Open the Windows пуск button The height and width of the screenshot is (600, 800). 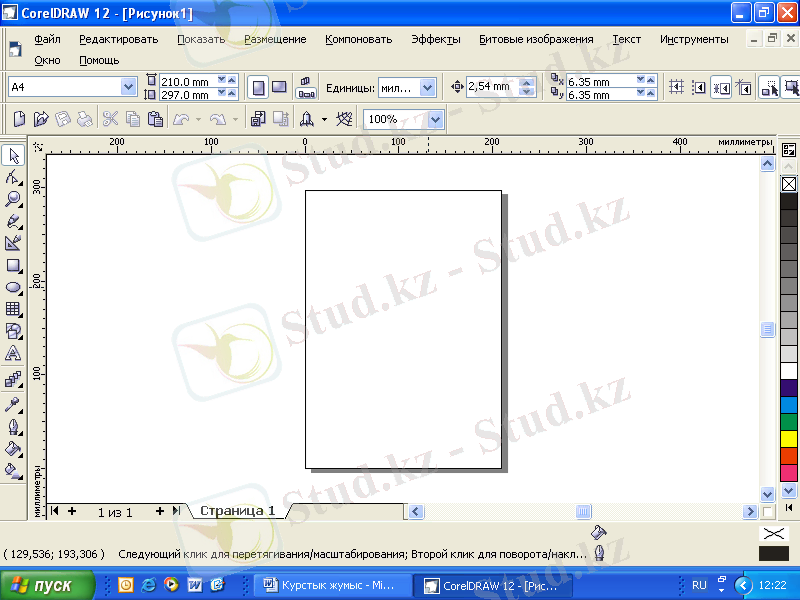tap(47, 585)
